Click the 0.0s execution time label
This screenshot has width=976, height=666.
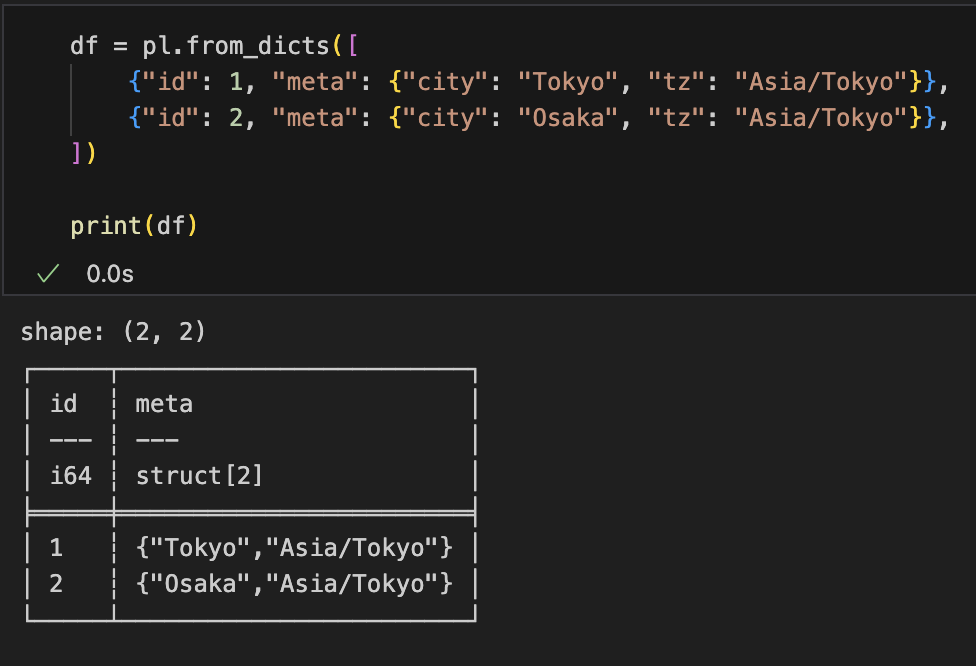(110, 274)
